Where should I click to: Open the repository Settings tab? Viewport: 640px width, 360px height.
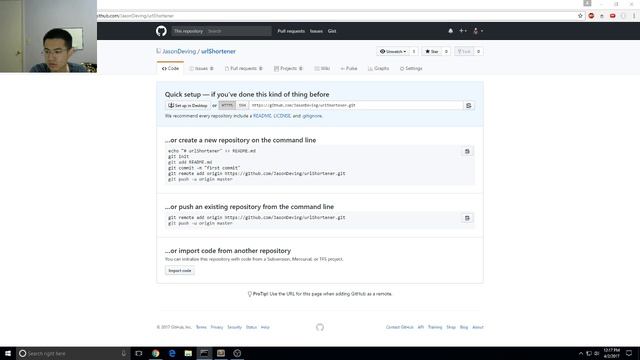pyautogui.click(x=411, y=69)
